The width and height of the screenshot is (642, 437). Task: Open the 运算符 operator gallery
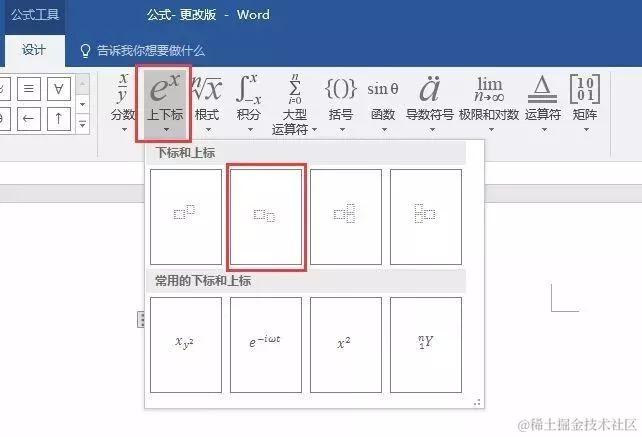click(x=543, y=102)
